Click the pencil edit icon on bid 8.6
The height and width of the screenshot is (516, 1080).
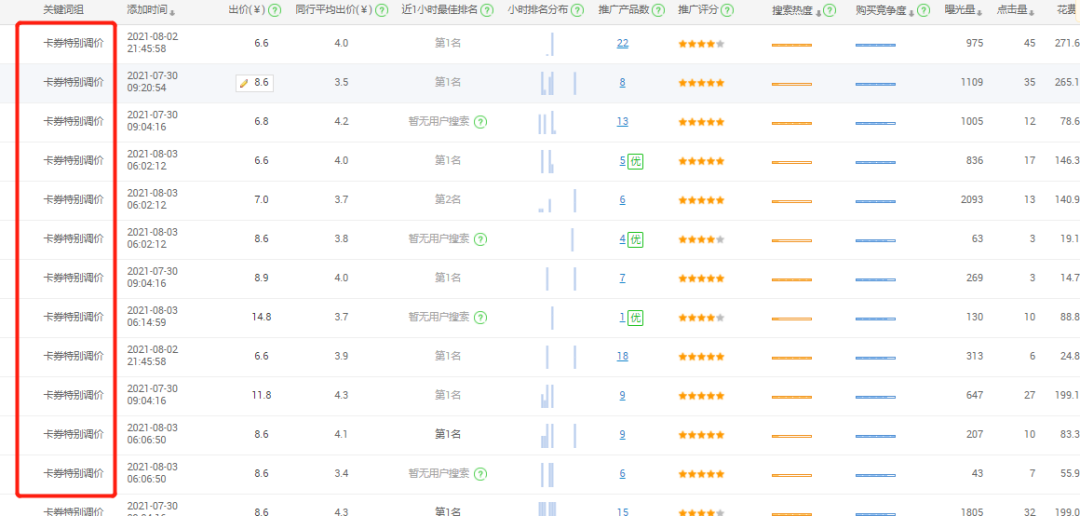click(x=243, y=83)
